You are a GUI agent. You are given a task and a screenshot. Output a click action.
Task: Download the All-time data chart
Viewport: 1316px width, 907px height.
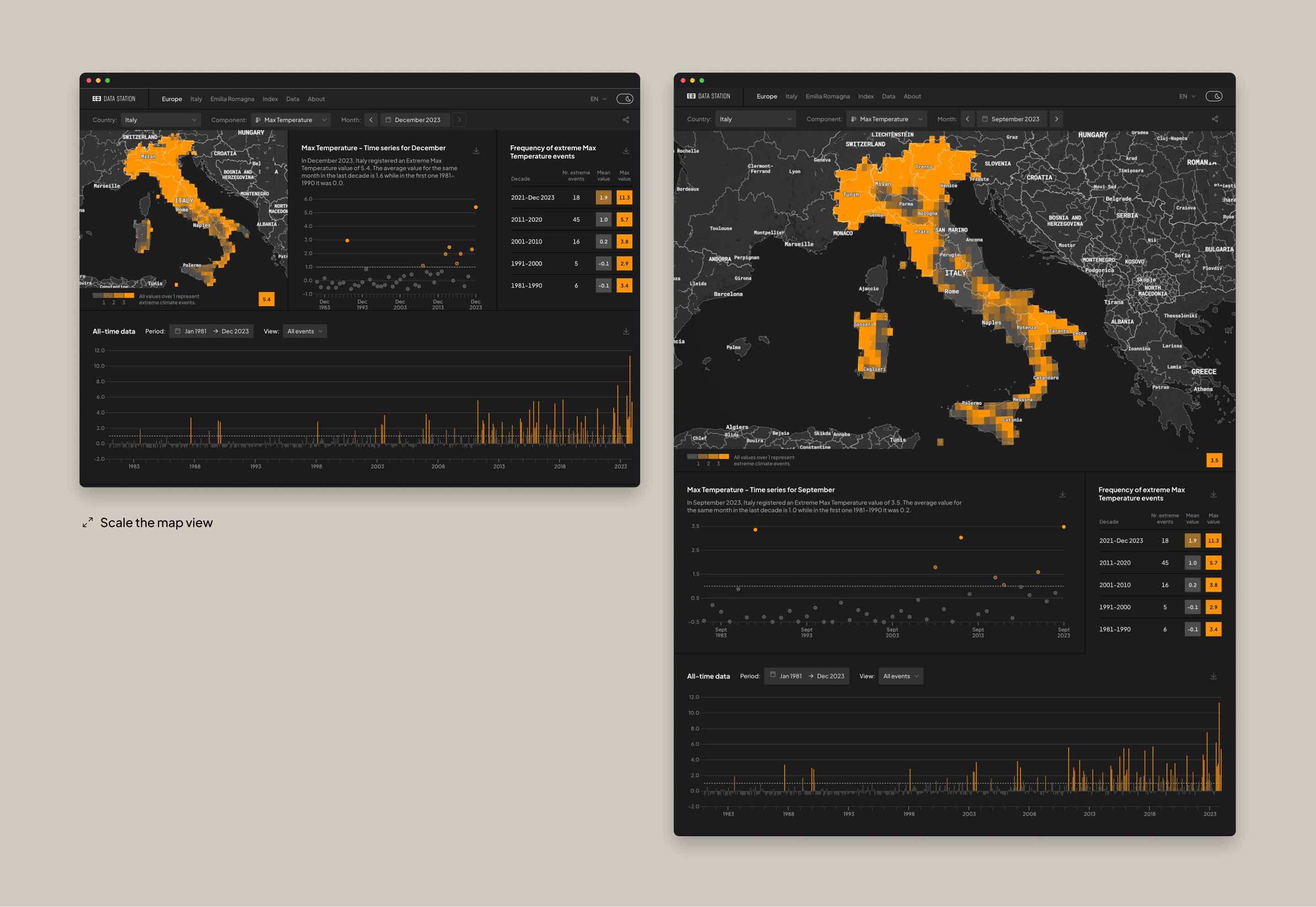pos(626,331)
